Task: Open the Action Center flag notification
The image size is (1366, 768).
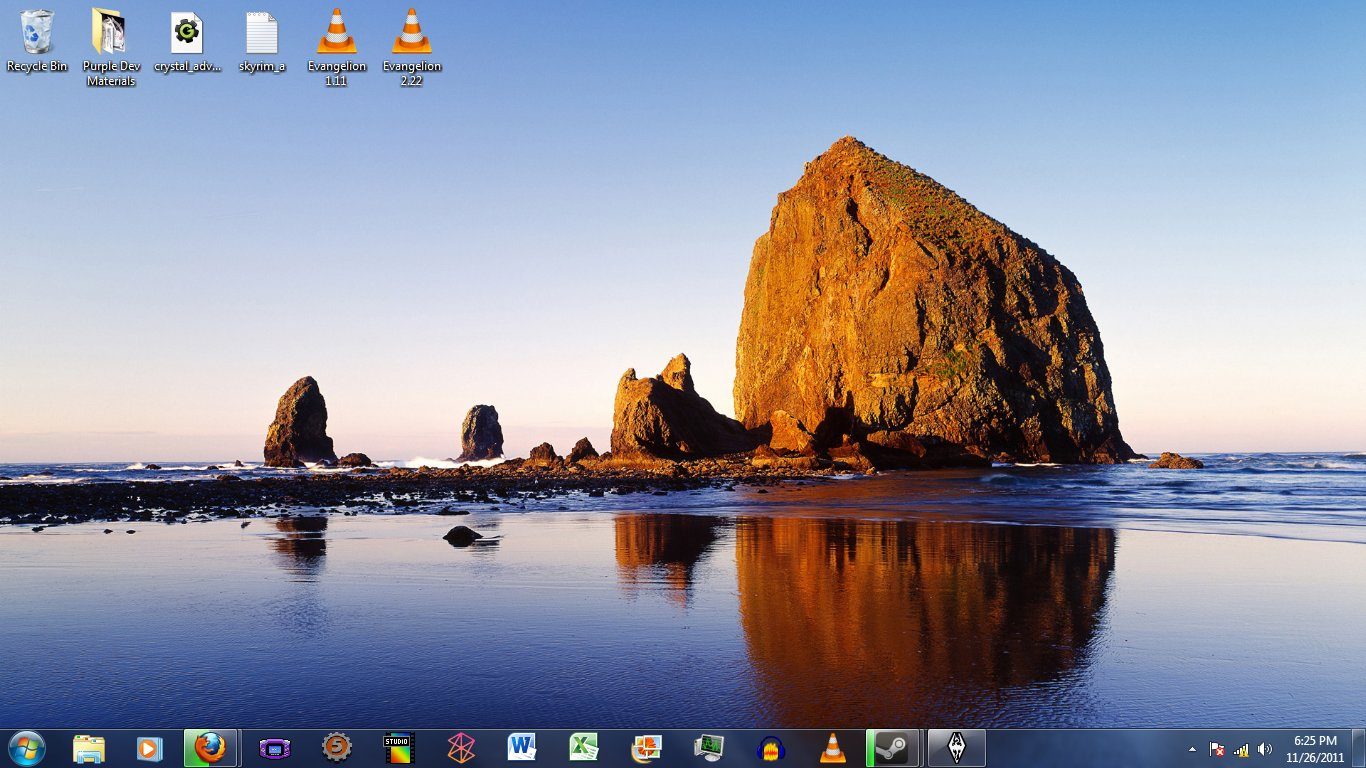Action: [1217, 749]
